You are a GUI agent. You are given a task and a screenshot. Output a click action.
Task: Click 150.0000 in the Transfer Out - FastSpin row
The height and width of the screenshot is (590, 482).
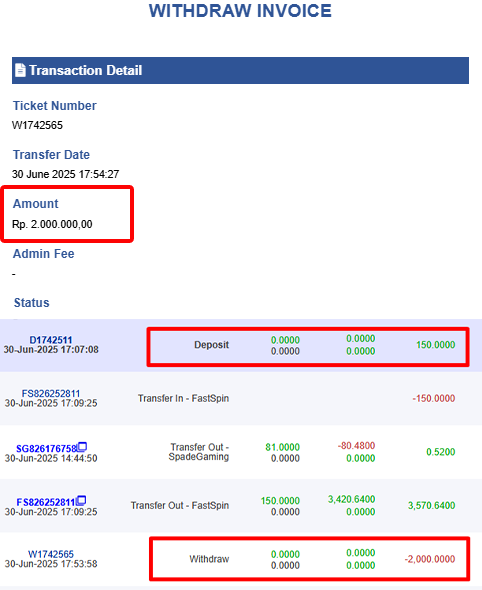pos(280,501)
